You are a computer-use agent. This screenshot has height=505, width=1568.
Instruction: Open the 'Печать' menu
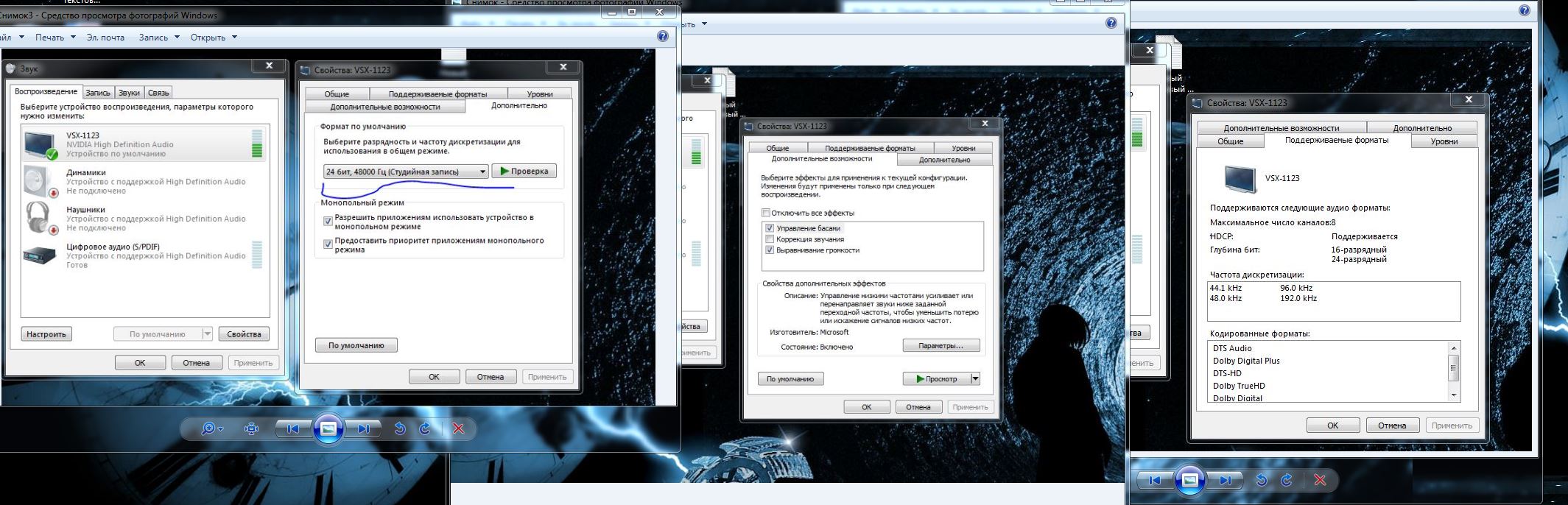(55, 37)
